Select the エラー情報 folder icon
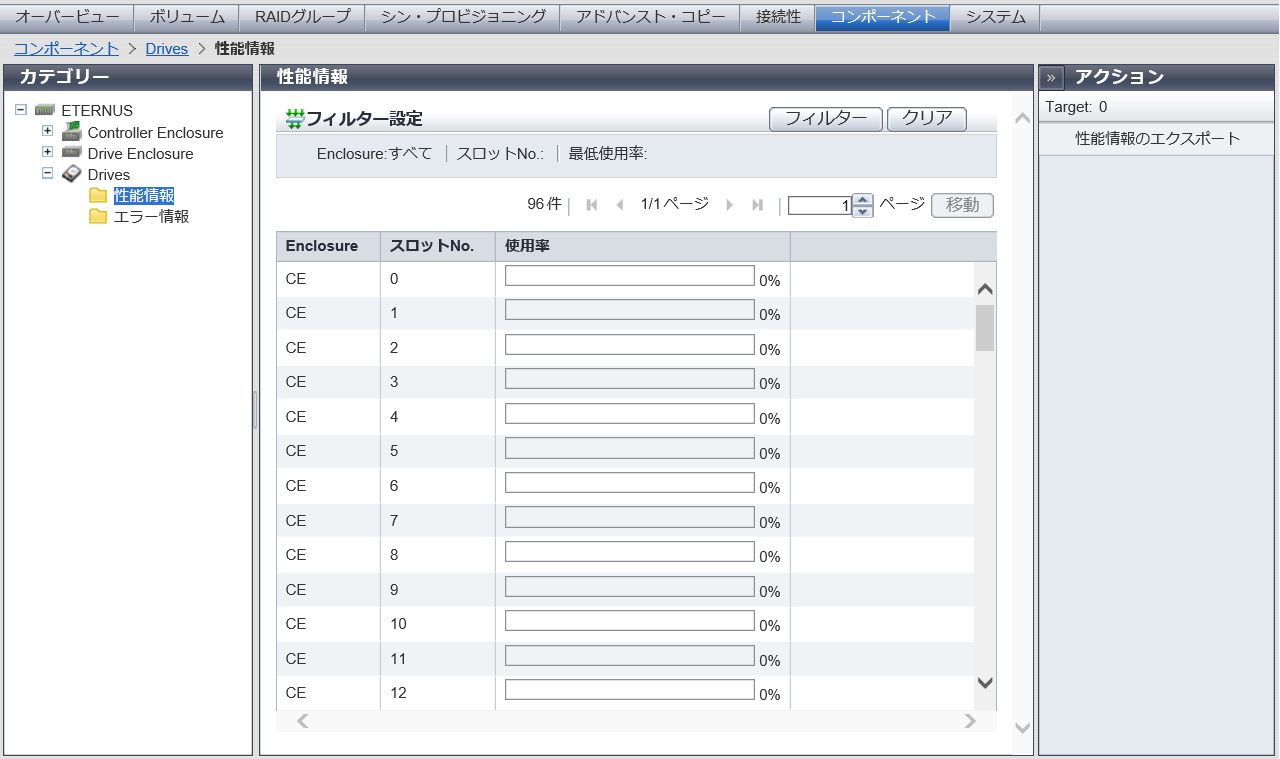This screenshot has height=759, width=1280. point(98,216)
